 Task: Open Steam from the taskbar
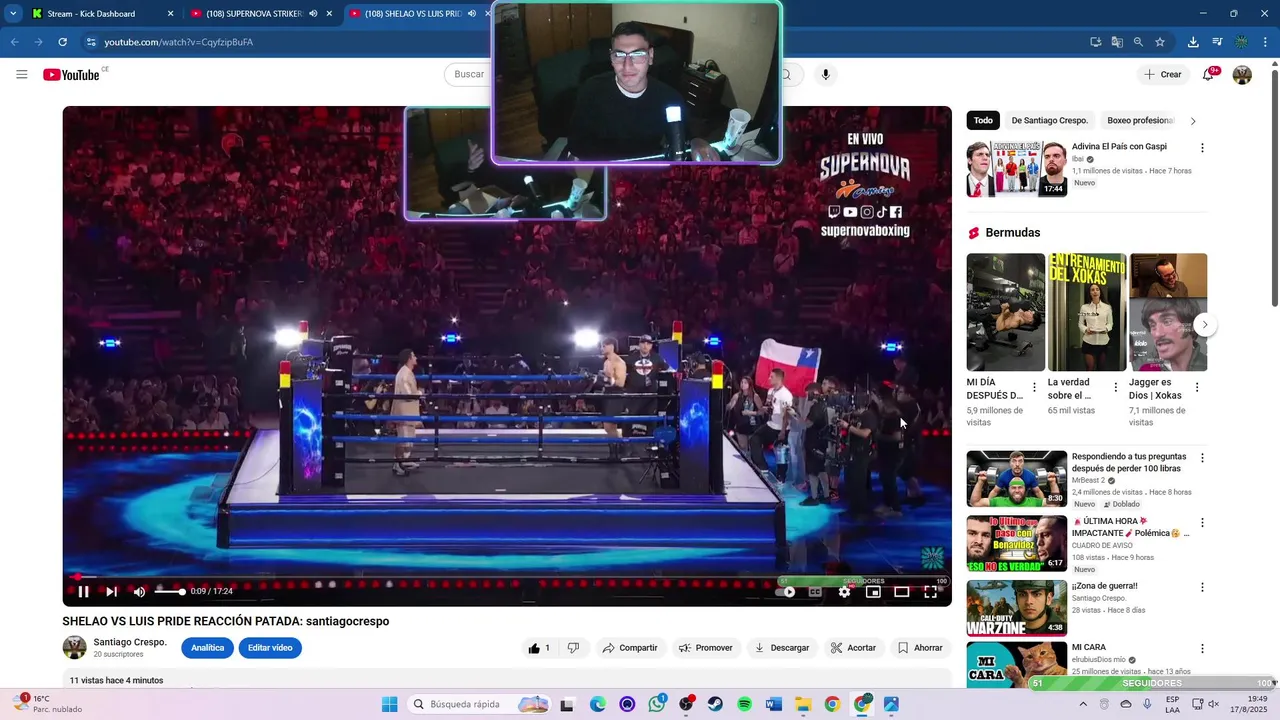(x=715, y=704)
